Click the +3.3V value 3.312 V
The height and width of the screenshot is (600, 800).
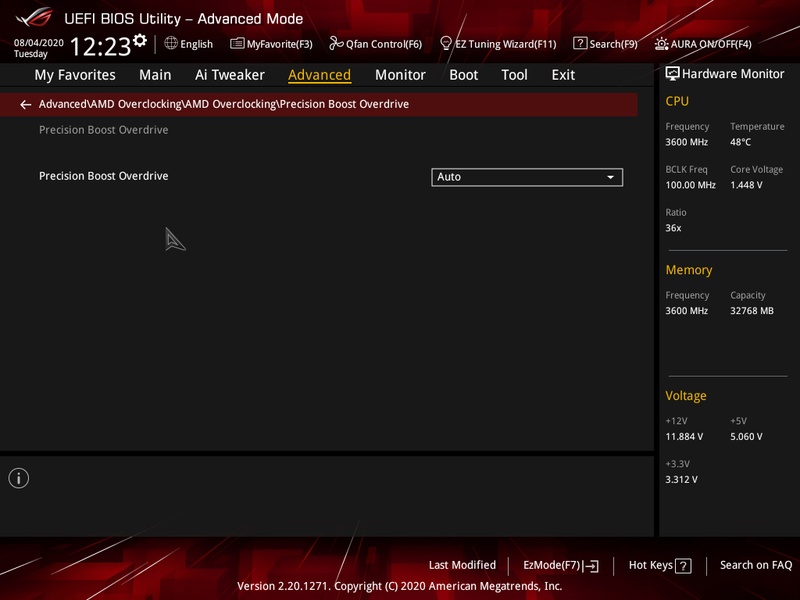point(682,480)
